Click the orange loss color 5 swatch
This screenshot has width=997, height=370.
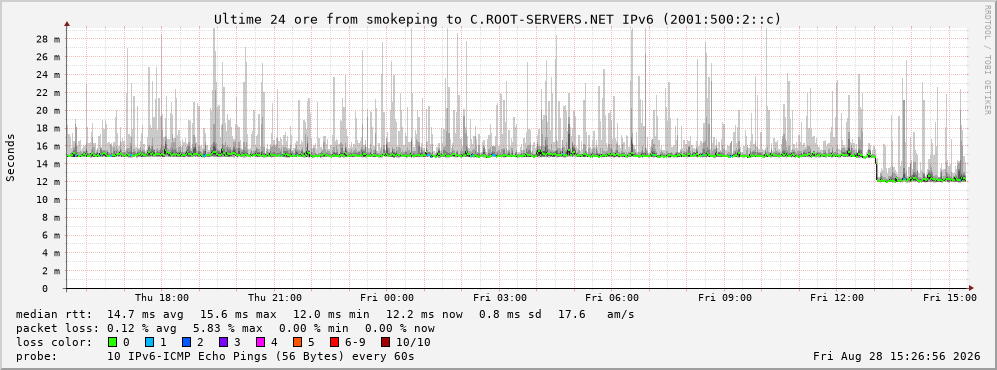point(298,342)
